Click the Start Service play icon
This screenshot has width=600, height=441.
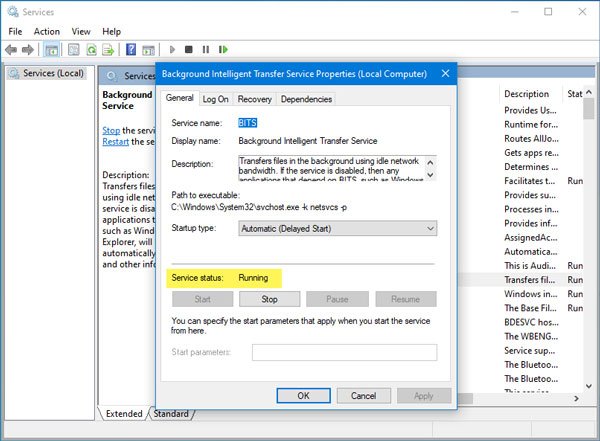point(171,49)
